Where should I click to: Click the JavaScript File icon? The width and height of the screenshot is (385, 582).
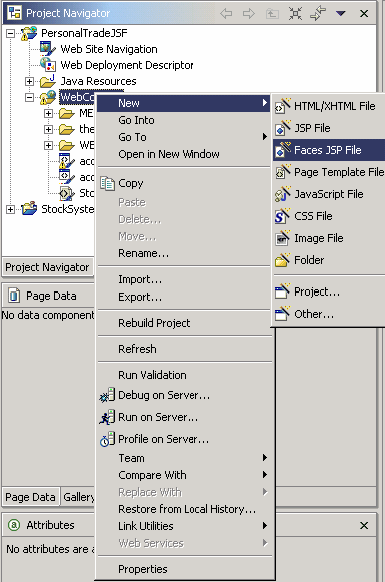(x=283, y=194)
